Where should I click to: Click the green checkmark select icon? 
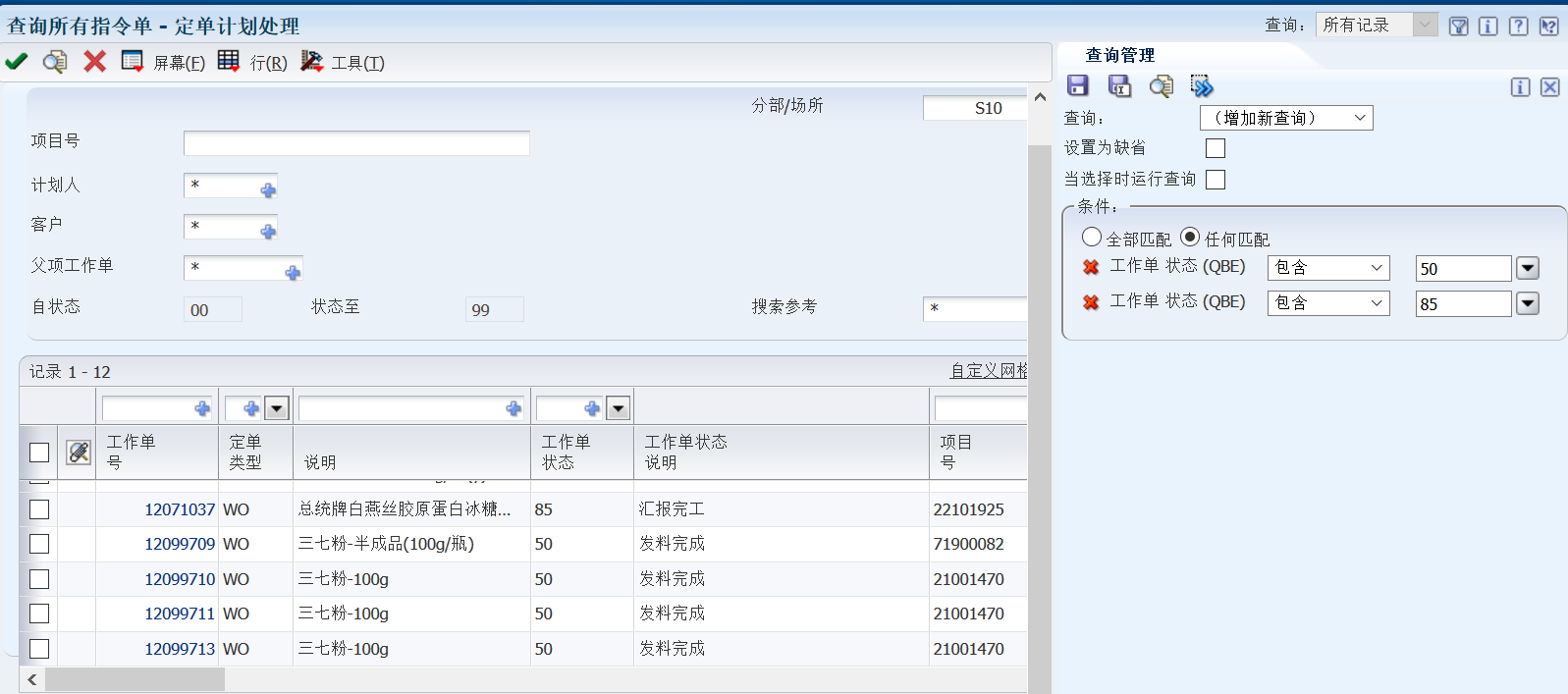(17, 62)
